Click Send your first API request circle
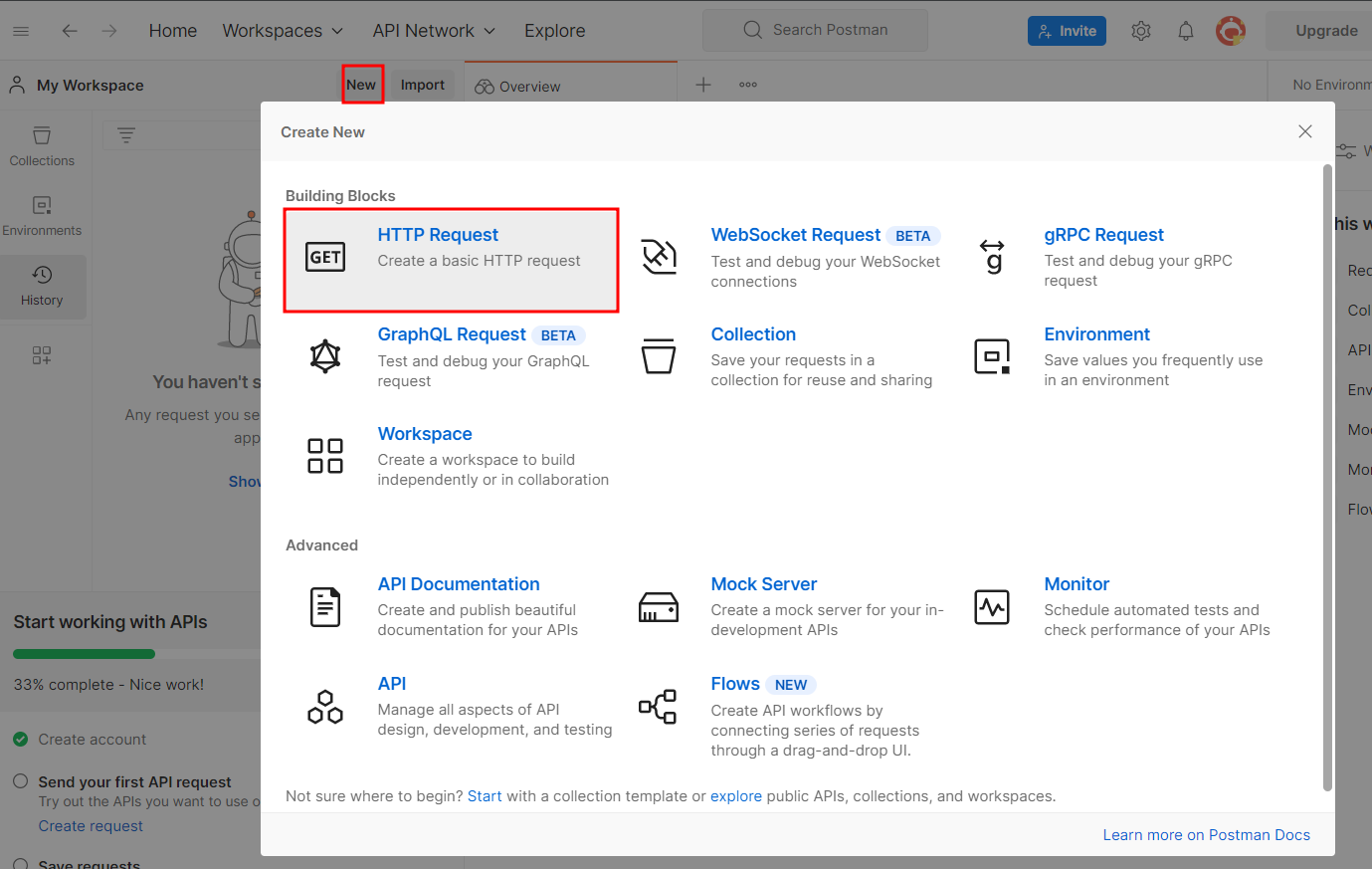Viewport: 1372px width, 869px height. point(20,781)
